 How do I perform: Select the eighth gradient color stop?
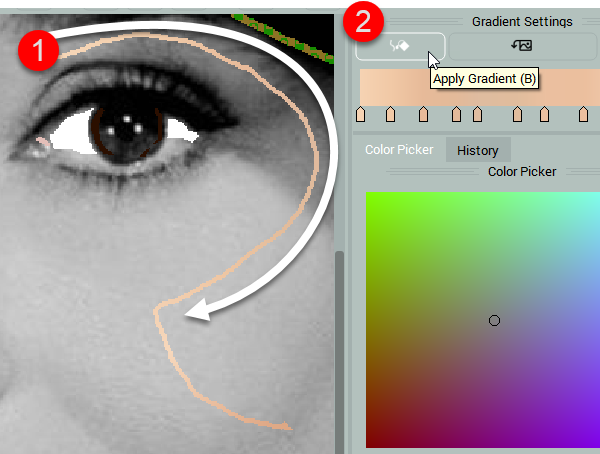point(583,114)
